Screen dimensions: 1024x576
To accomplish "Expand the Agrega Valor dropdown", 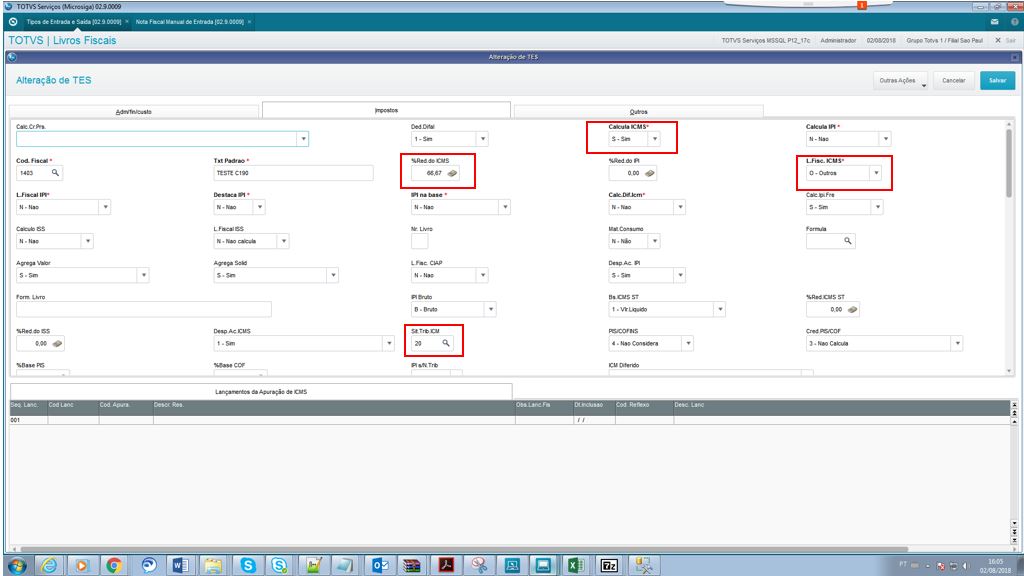I will (x=143, y=276).
